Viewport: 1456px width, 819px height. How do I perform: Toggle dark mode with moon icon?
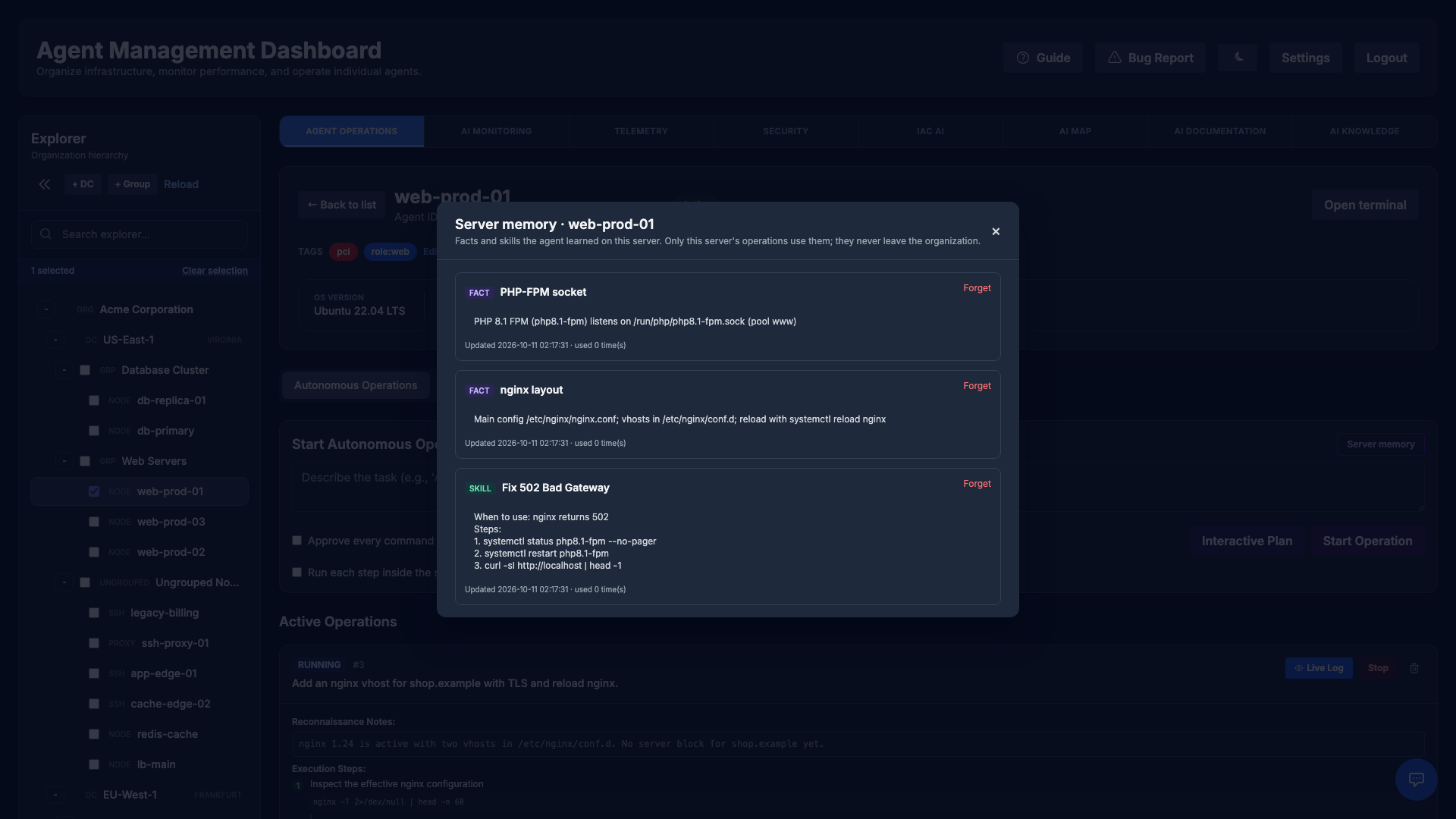point(1238,58)
